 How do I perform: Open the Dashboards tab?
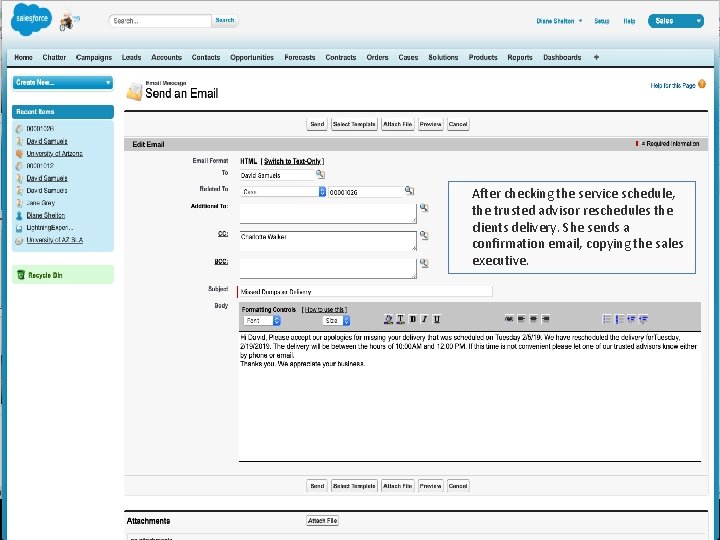coord(562,57)
